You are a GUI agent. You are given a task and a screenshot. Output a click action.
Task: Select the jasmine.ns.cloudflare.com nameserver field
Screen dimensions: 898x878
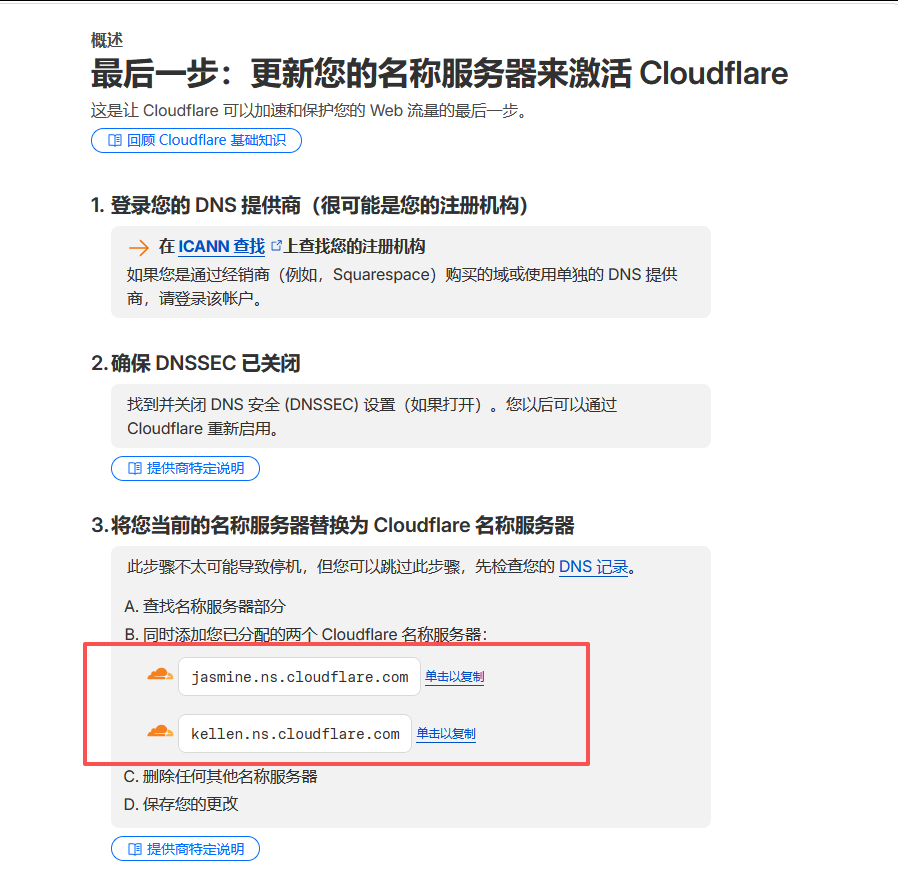[299, 677]
